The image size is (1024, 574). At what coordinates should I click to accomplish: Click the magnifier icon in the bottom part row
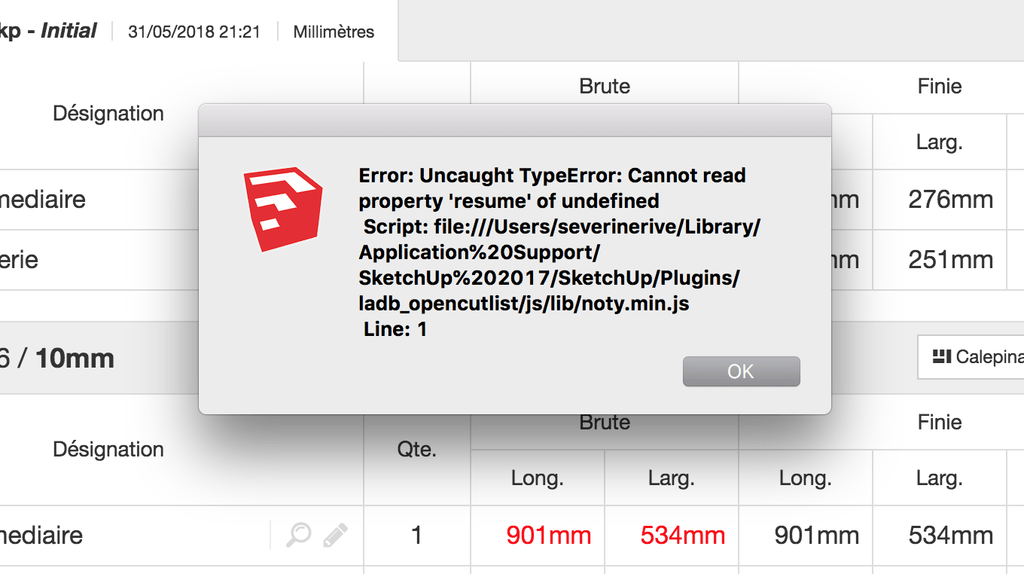point(298,535)
